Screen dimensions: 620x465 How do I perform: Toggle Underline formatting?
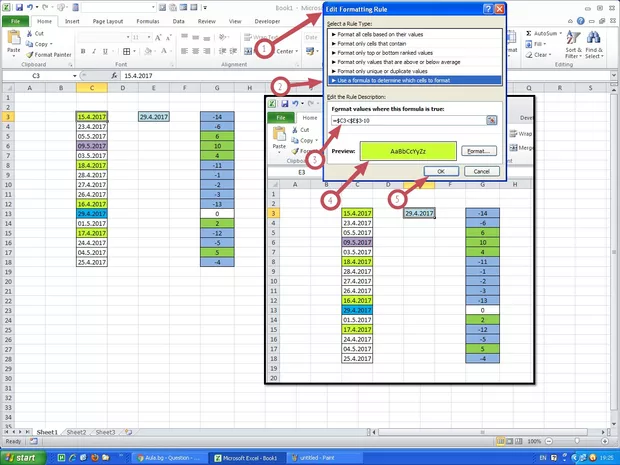click(x=105, y=51)
